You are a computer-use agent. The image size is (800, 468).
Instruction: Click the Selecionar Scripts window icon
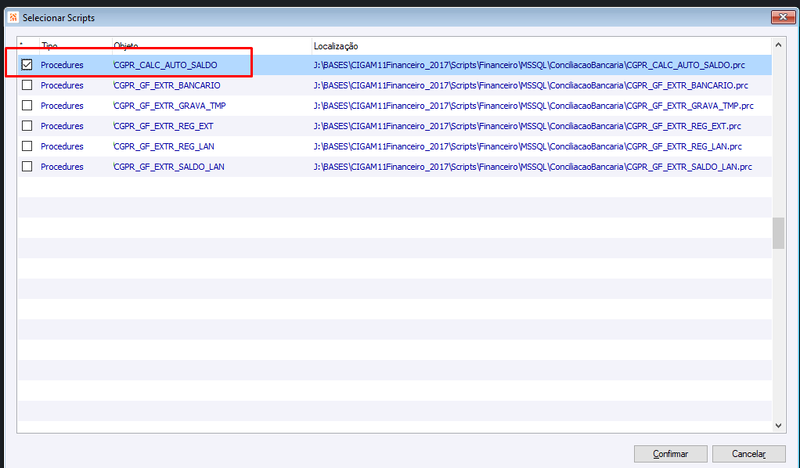(x=13, y=17)
